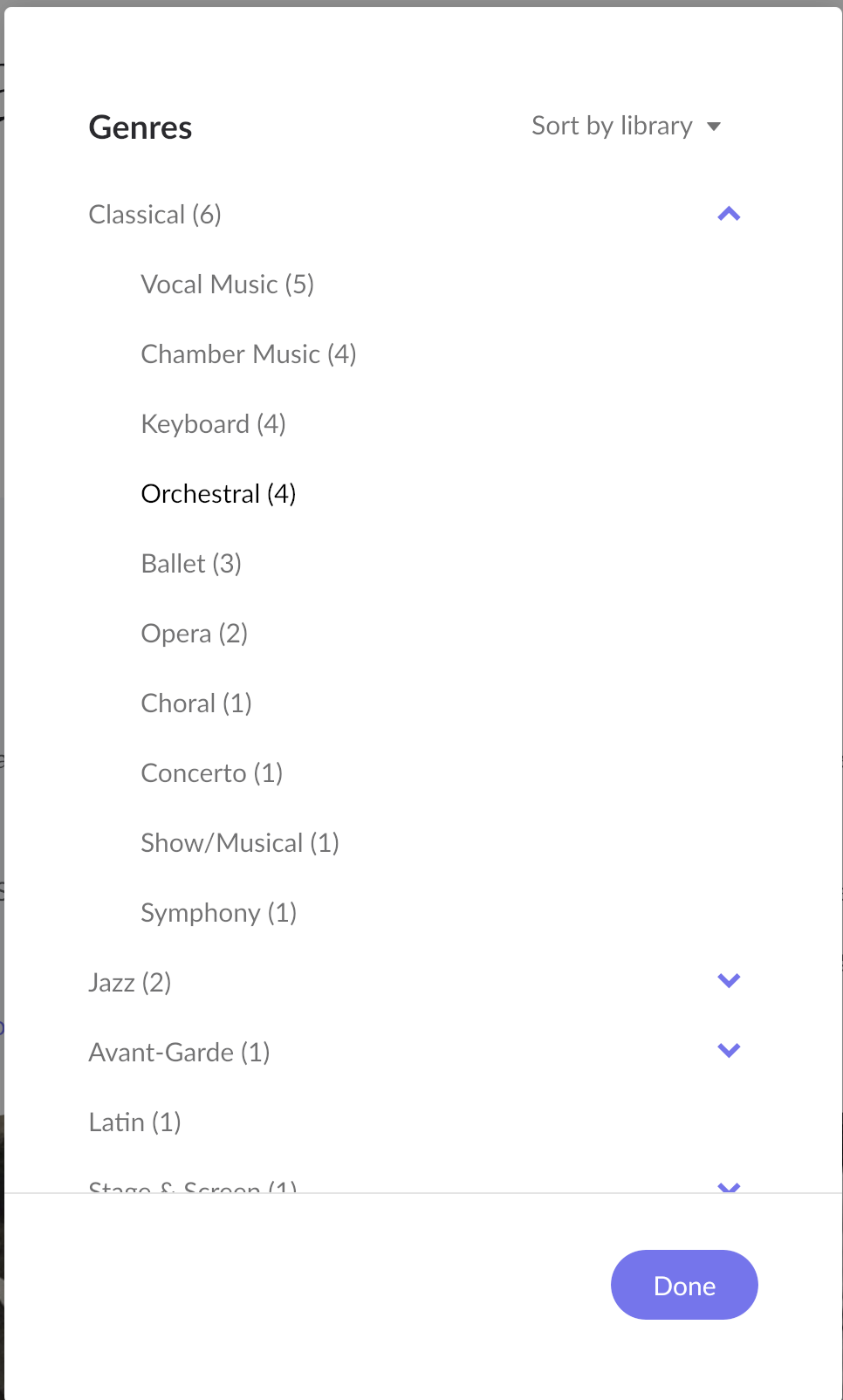Select the Vocal Music (5) subgenre
843x1400 pixels.
(228, 285)
